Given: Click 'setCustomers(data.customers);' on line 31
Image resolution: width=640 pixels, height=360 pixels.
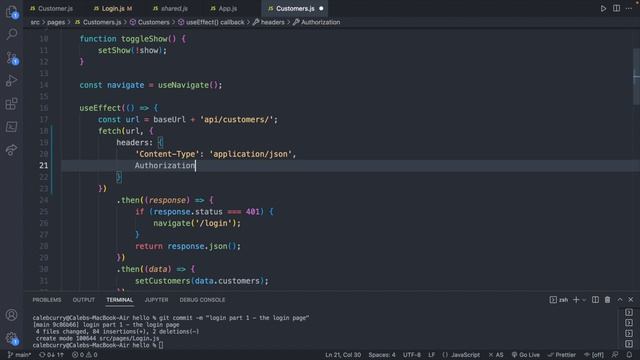Looking at the screenshot, I should 202,281.
